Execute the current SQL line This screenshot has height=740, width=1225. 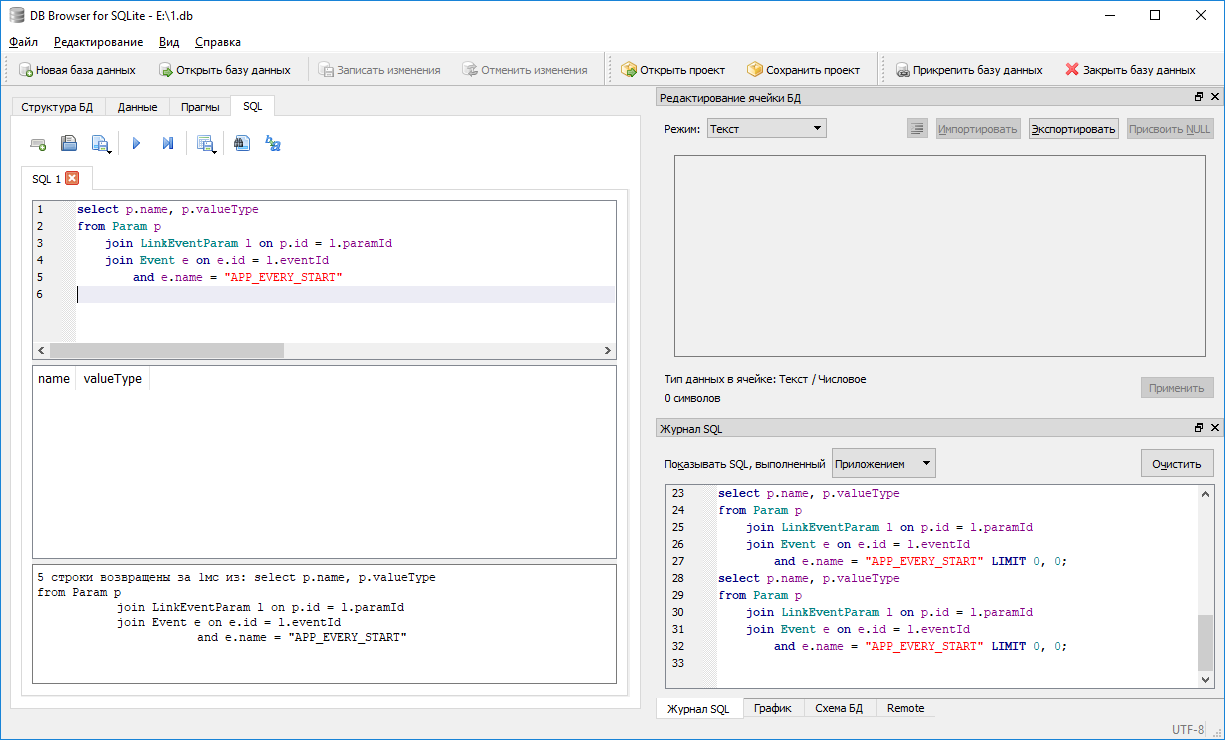(167, 143)
